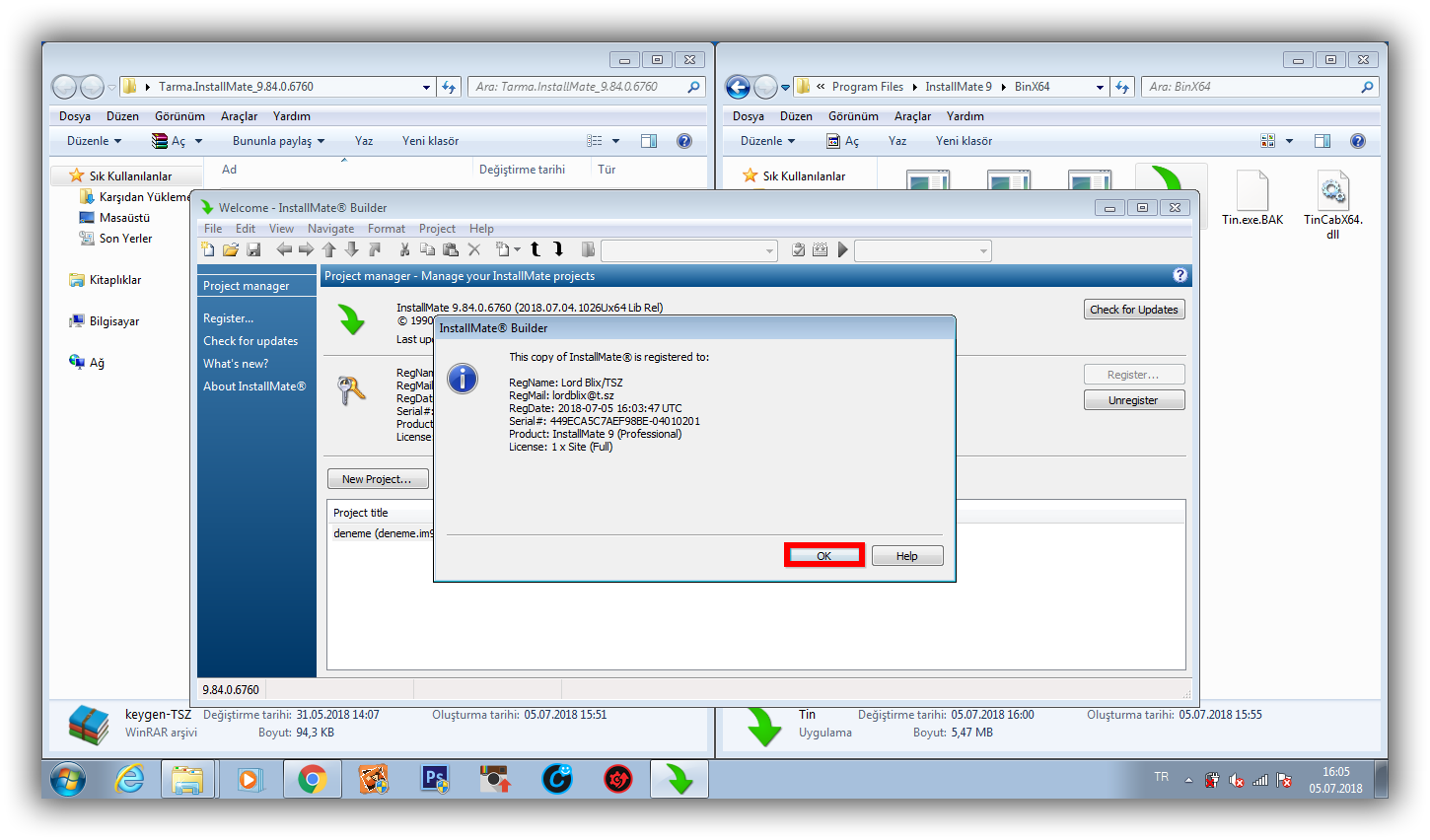1430x840 pixels.
Task: Click back button in BinX64 Explorer window
Action: tap(738, 87)
